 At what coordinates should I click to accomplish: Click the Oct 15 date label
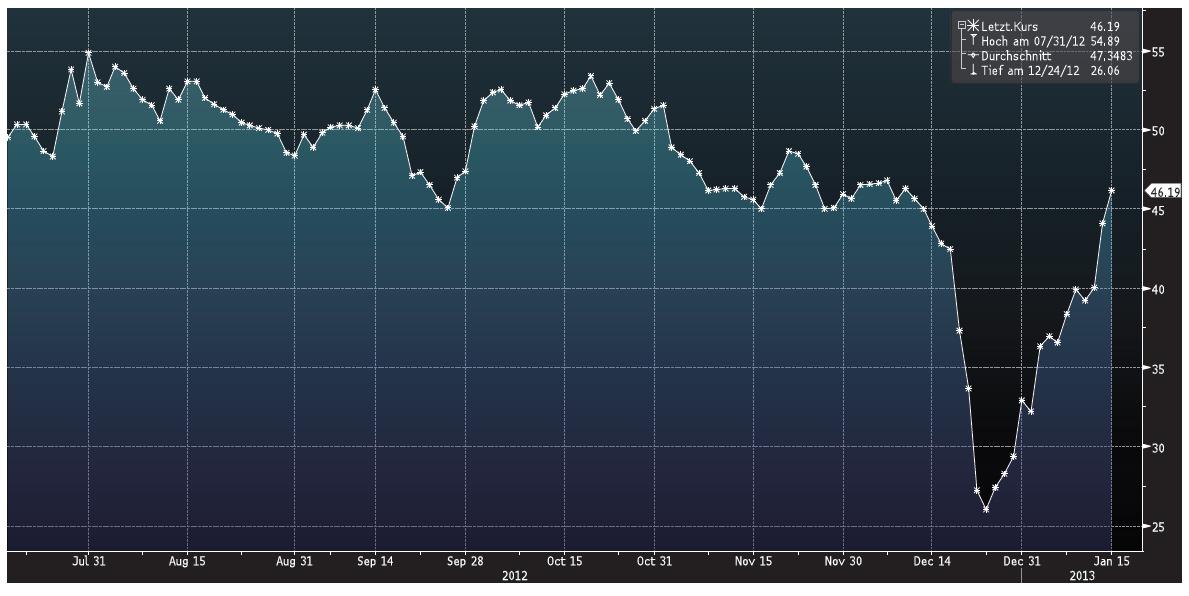pos(565,562)
